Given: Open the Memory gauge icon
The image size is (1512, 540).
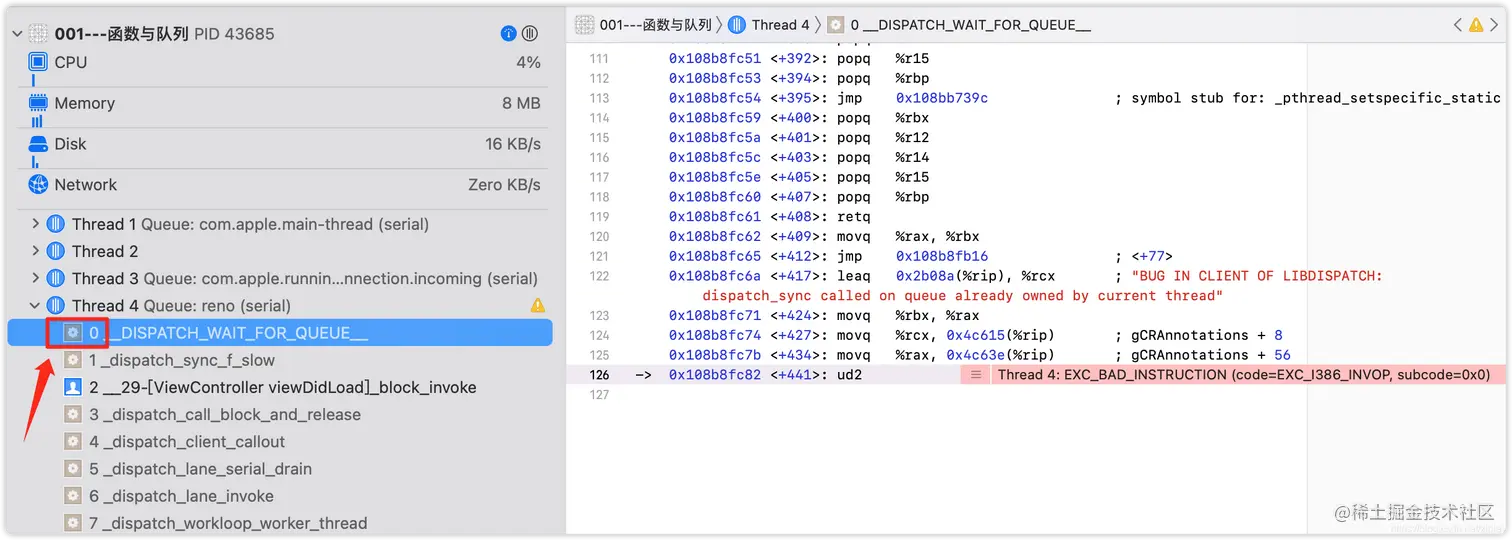Looking at the screenshot, I should [38, 103].
